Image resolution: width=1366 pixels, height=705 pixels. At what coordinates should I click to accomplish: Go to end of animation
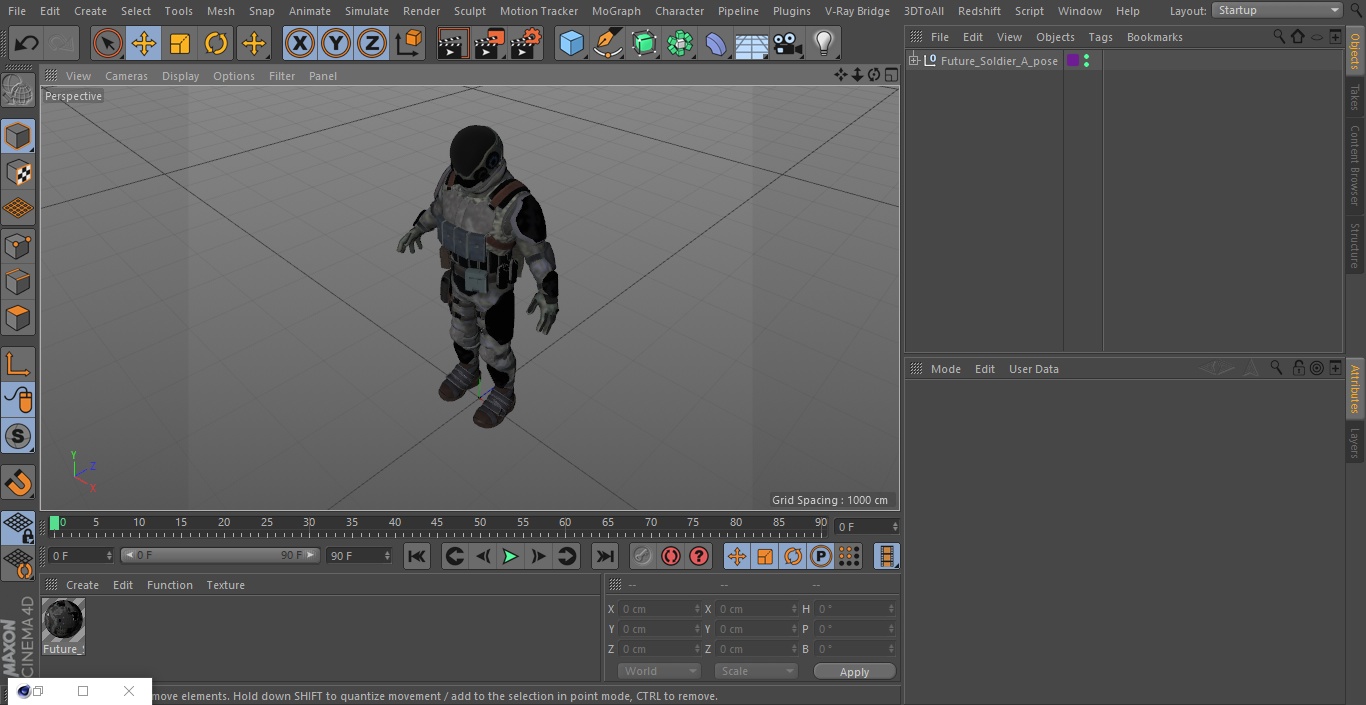click(x=605, y=556)
